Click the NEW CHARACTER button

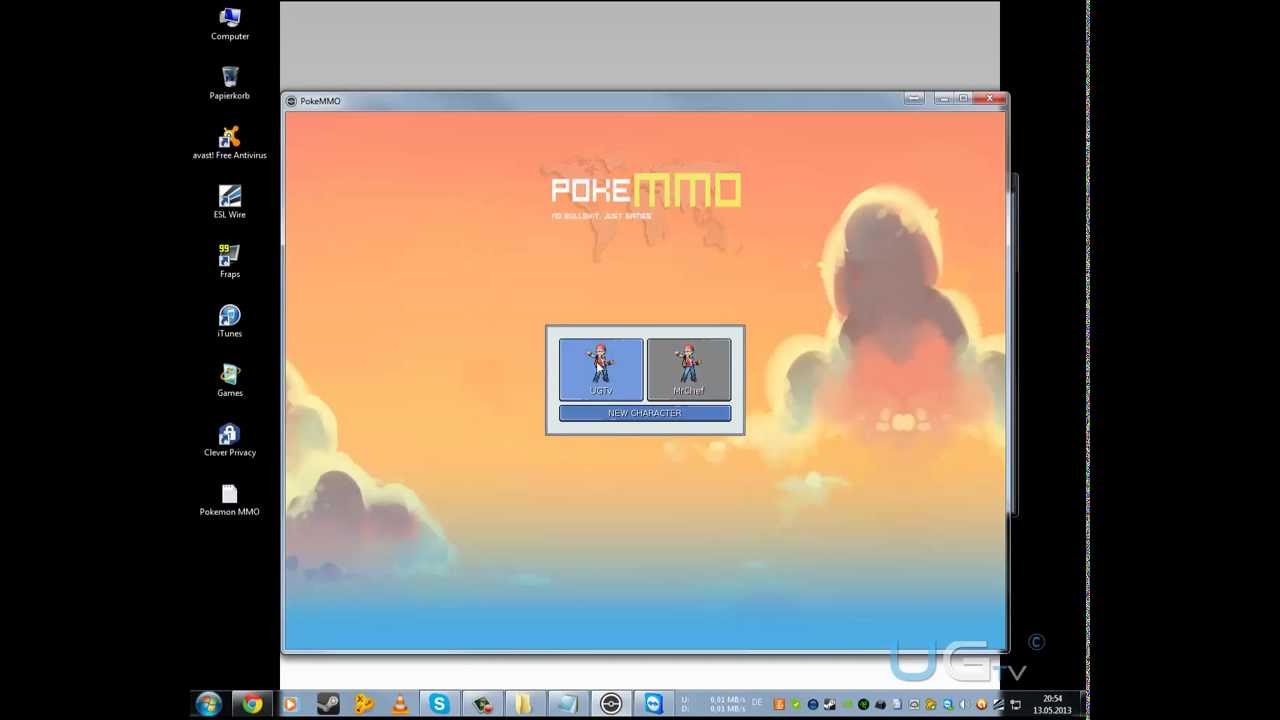645,413
